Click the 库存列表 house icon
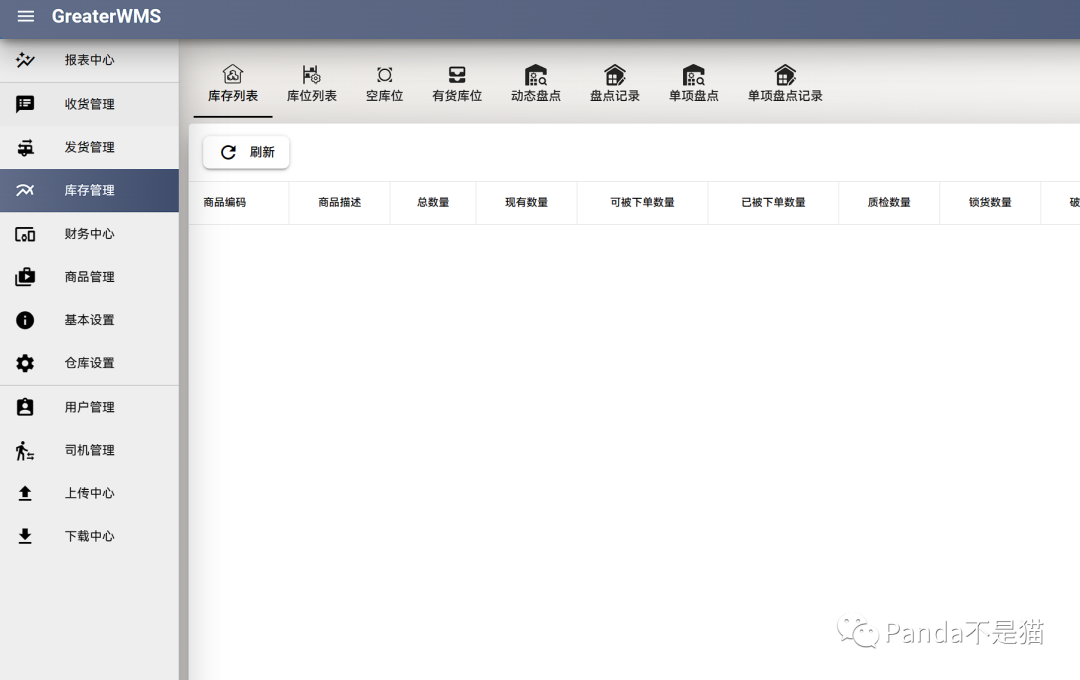1080x680 pixels. click(x=233, y=74)
